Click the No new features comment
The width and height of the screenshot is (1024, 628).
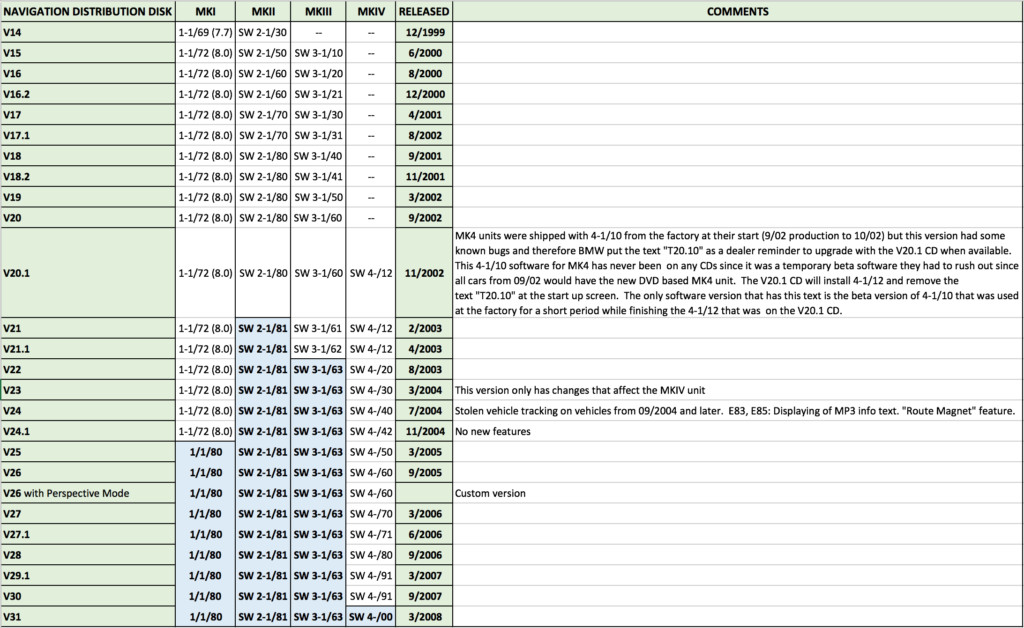[492, 432]
